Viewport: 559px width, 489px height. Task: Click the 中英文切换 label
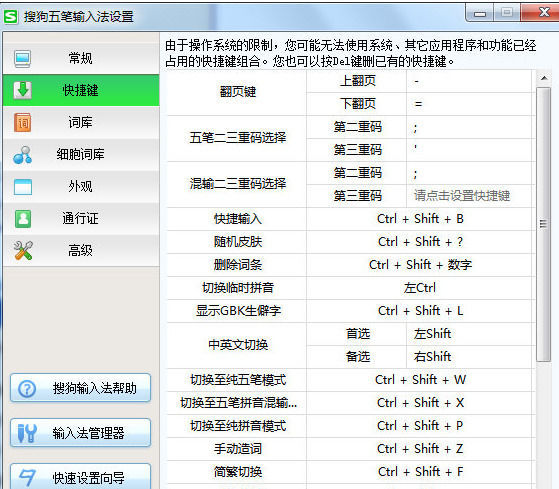(x=238, y=345)
